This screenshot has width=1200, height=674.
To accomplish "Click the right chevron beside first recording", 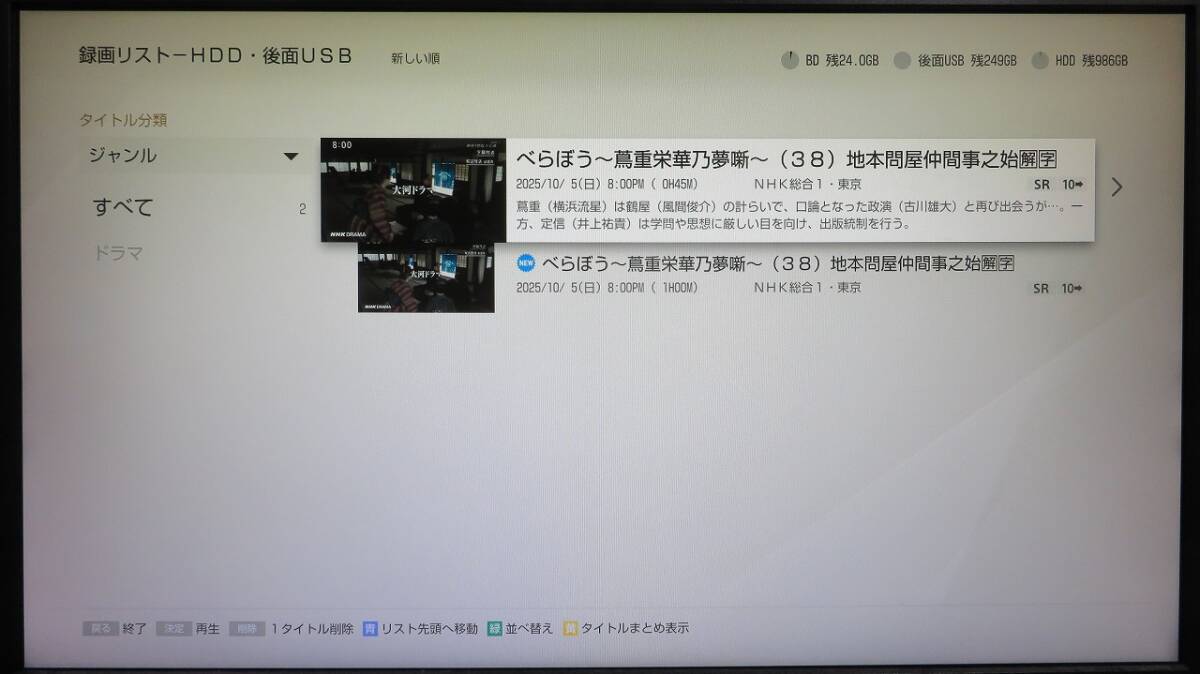I will [1117, 187].
